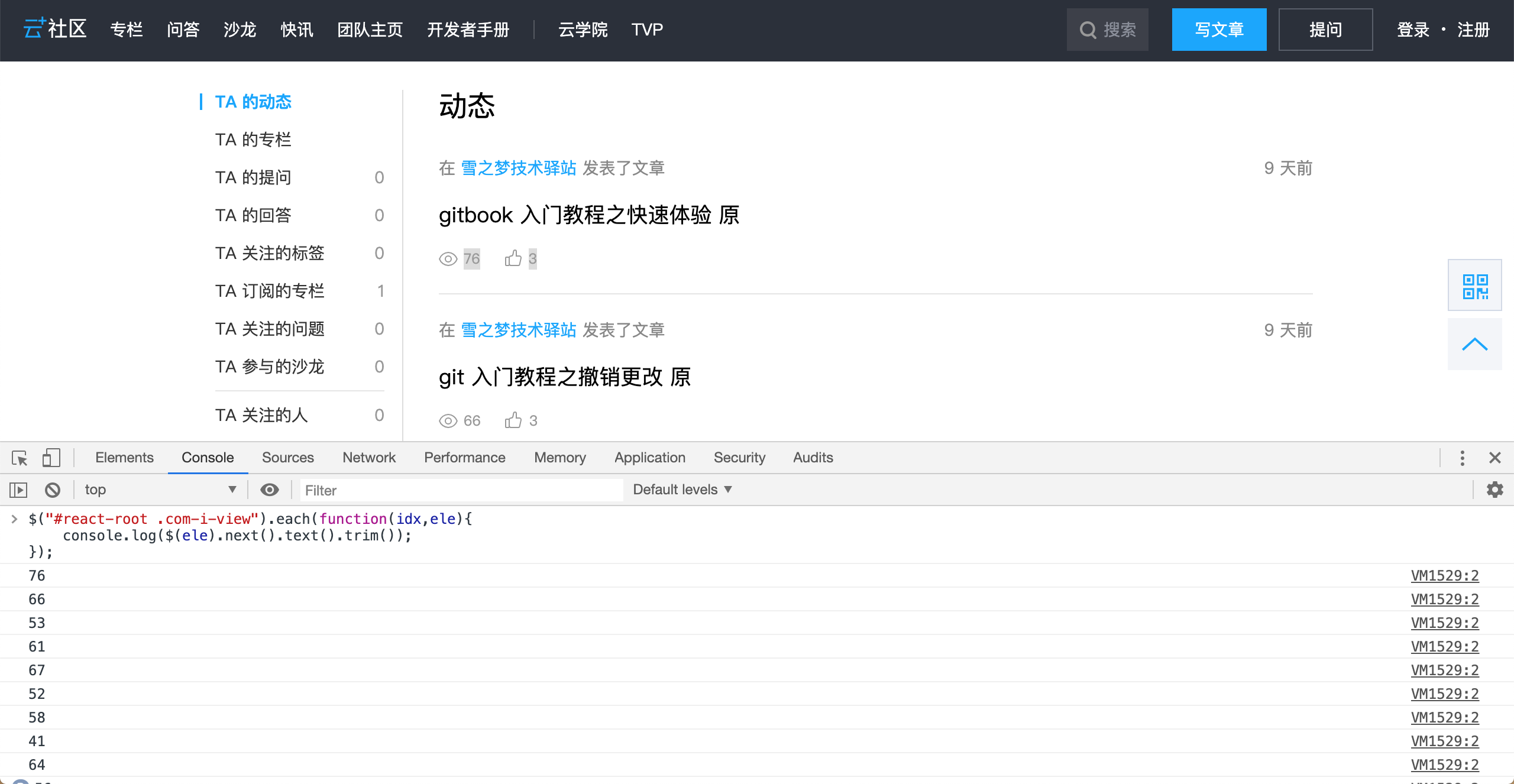Image resolution: width=1514 pixels, height=784 pixels.
Task: Click the view-count eye icon under git article
Action: (x=447, y=420)
